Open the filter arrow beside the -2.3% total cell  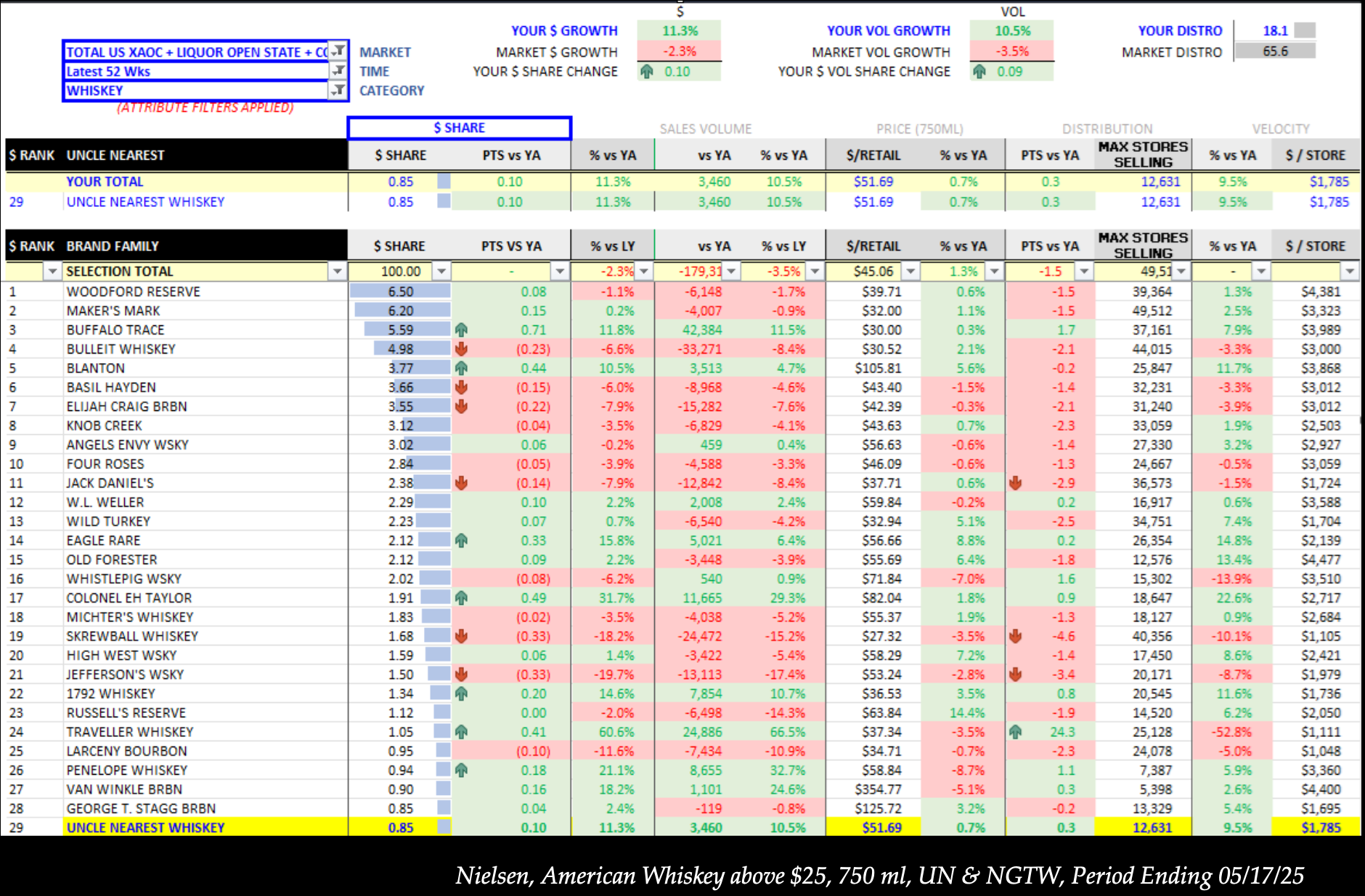point(644,272)
